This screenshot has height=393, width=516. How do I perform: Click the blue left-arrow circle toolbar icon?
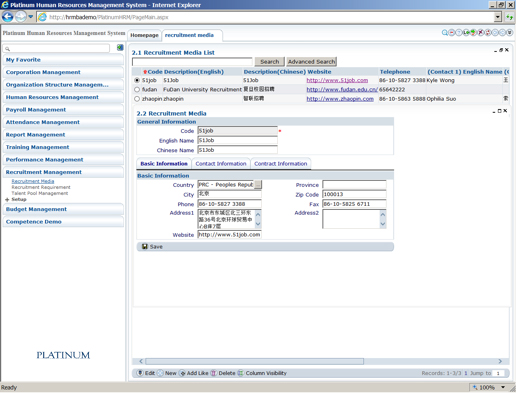(502, 33)
